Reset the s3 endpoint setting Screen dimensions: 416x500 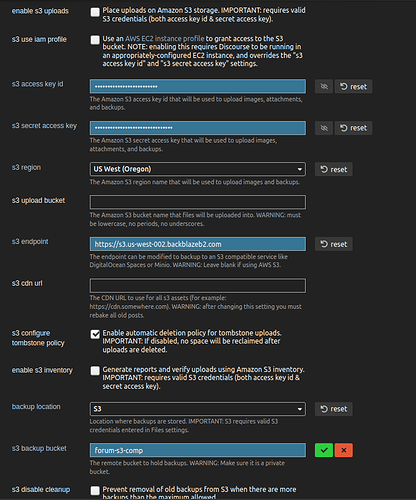click(334, 244)
